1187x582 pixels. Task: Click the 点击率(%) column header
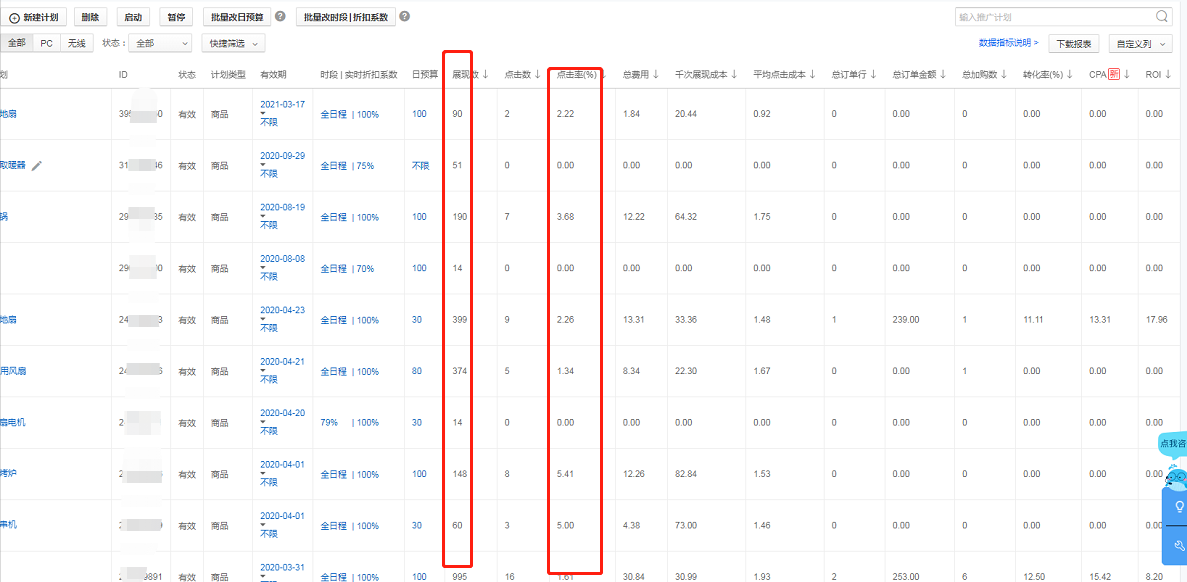[577, 75]
